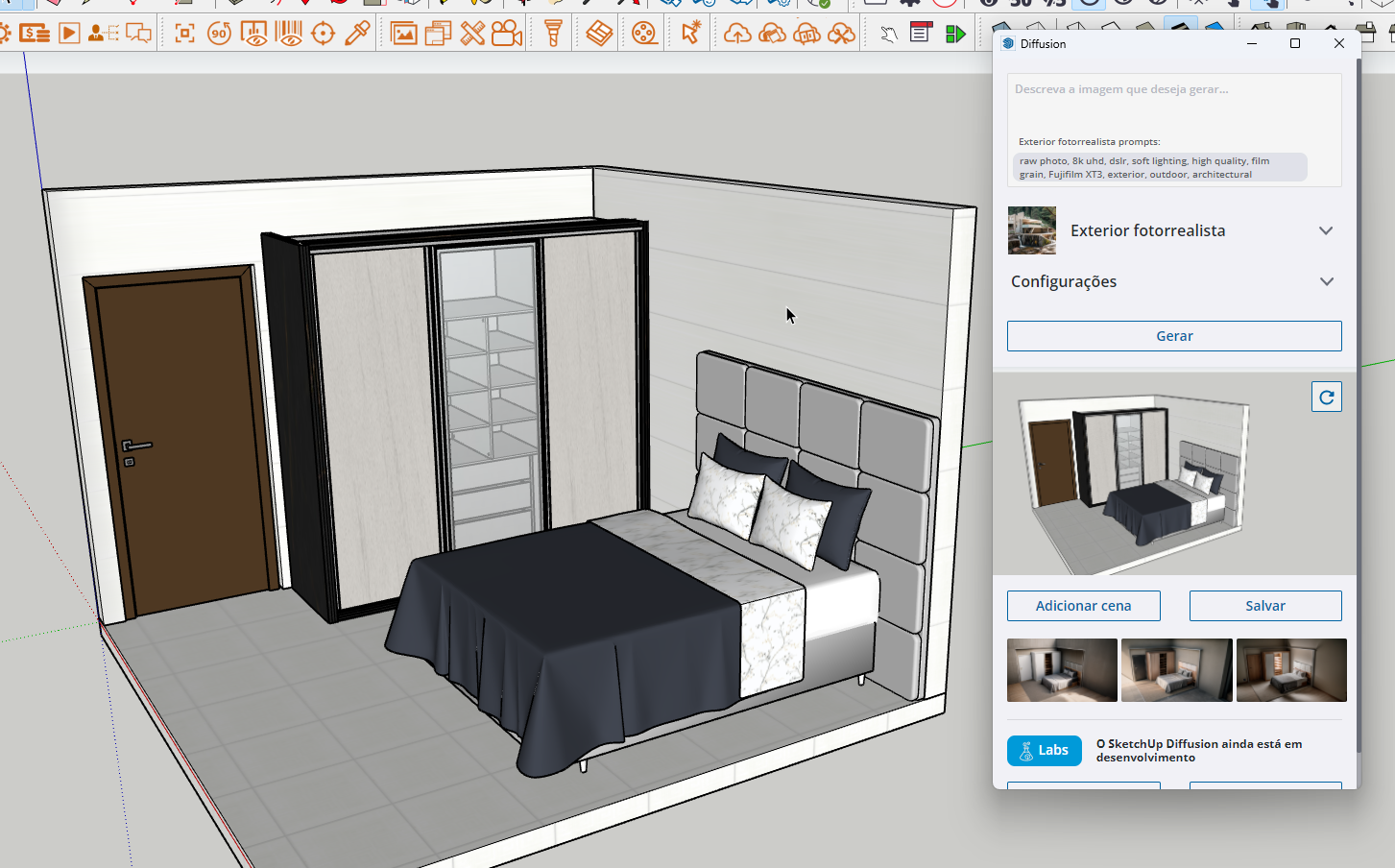Screen dimensions: 1395x868
Task: Open the third generated render thumbnail
Action: tap(1290, 670)
